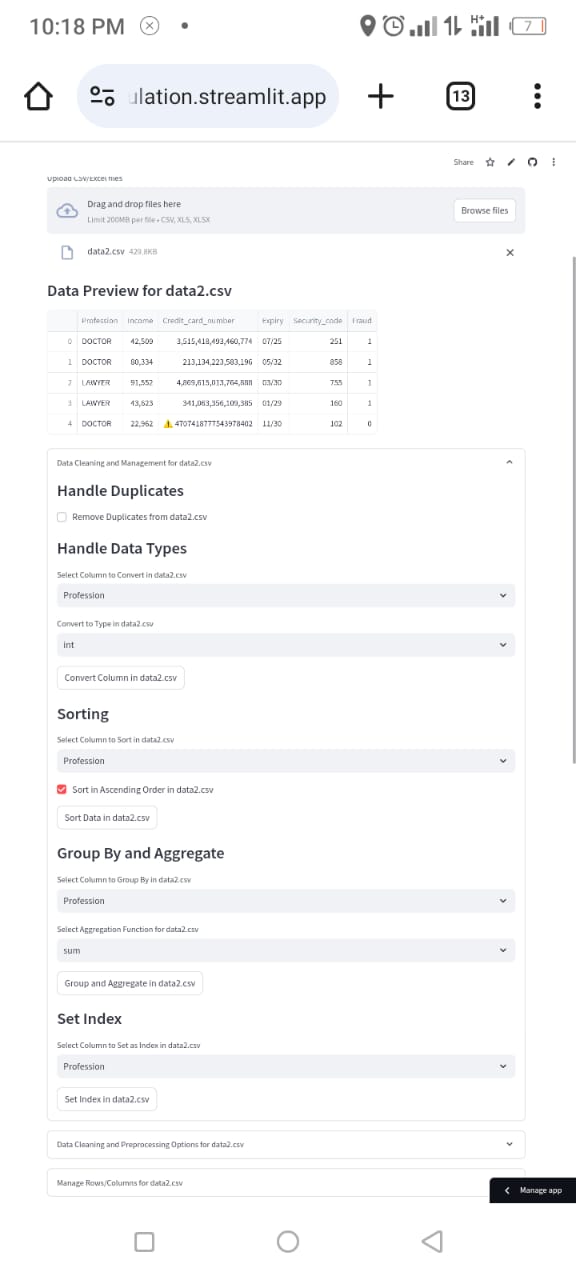Click the Security_code column header

click(x=318, y=321)
